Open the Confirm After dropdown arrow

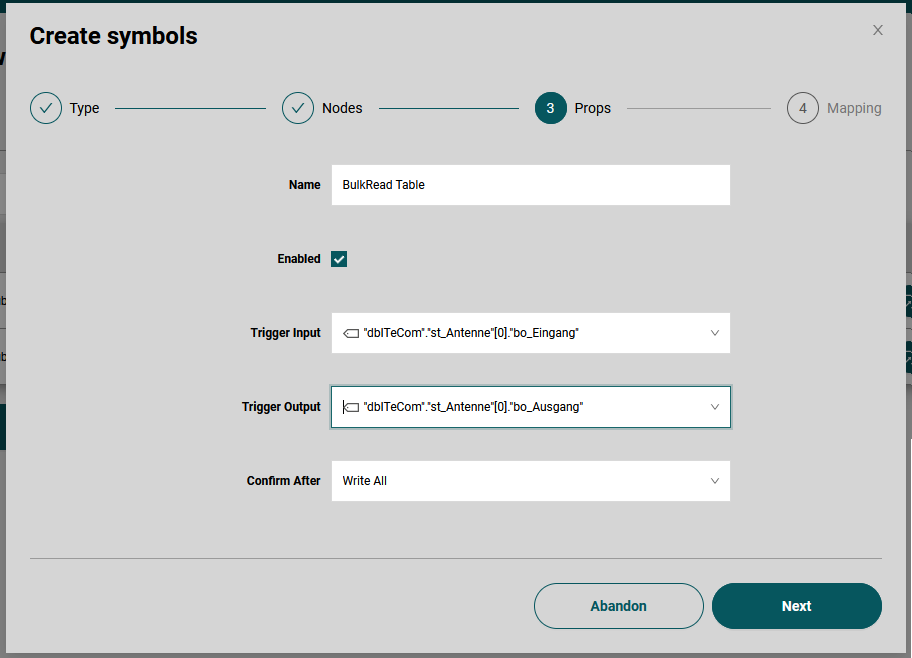click(x=715, y=481)
